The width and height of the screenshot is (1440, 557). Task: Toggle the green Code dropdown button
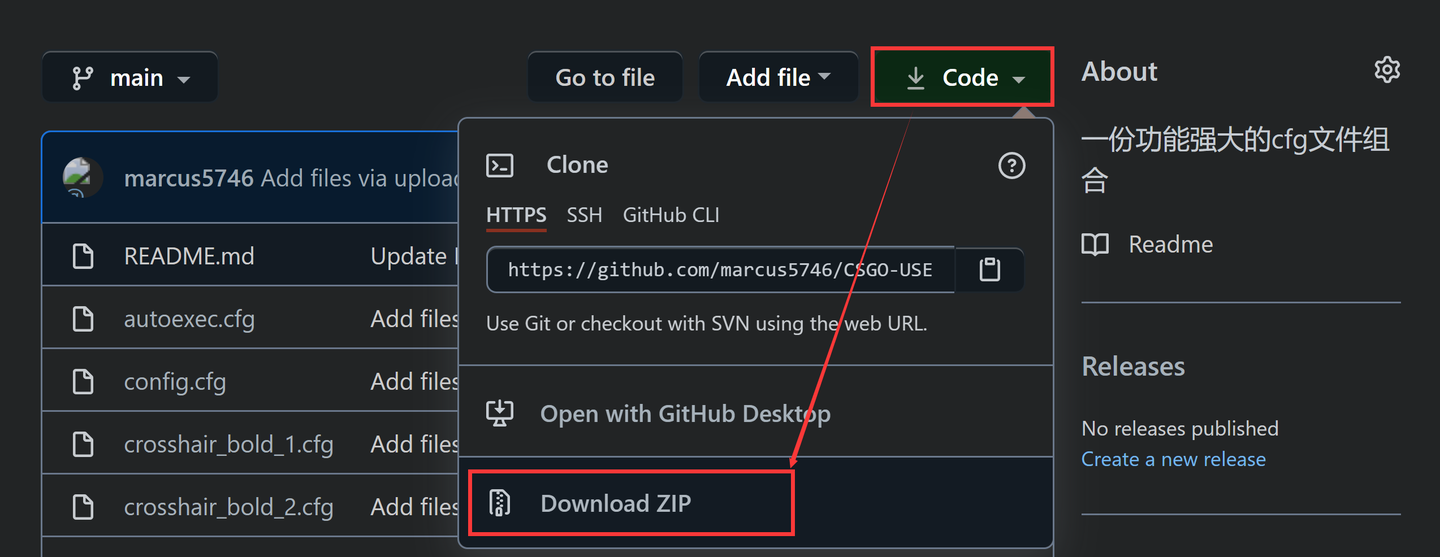(962, 78)
